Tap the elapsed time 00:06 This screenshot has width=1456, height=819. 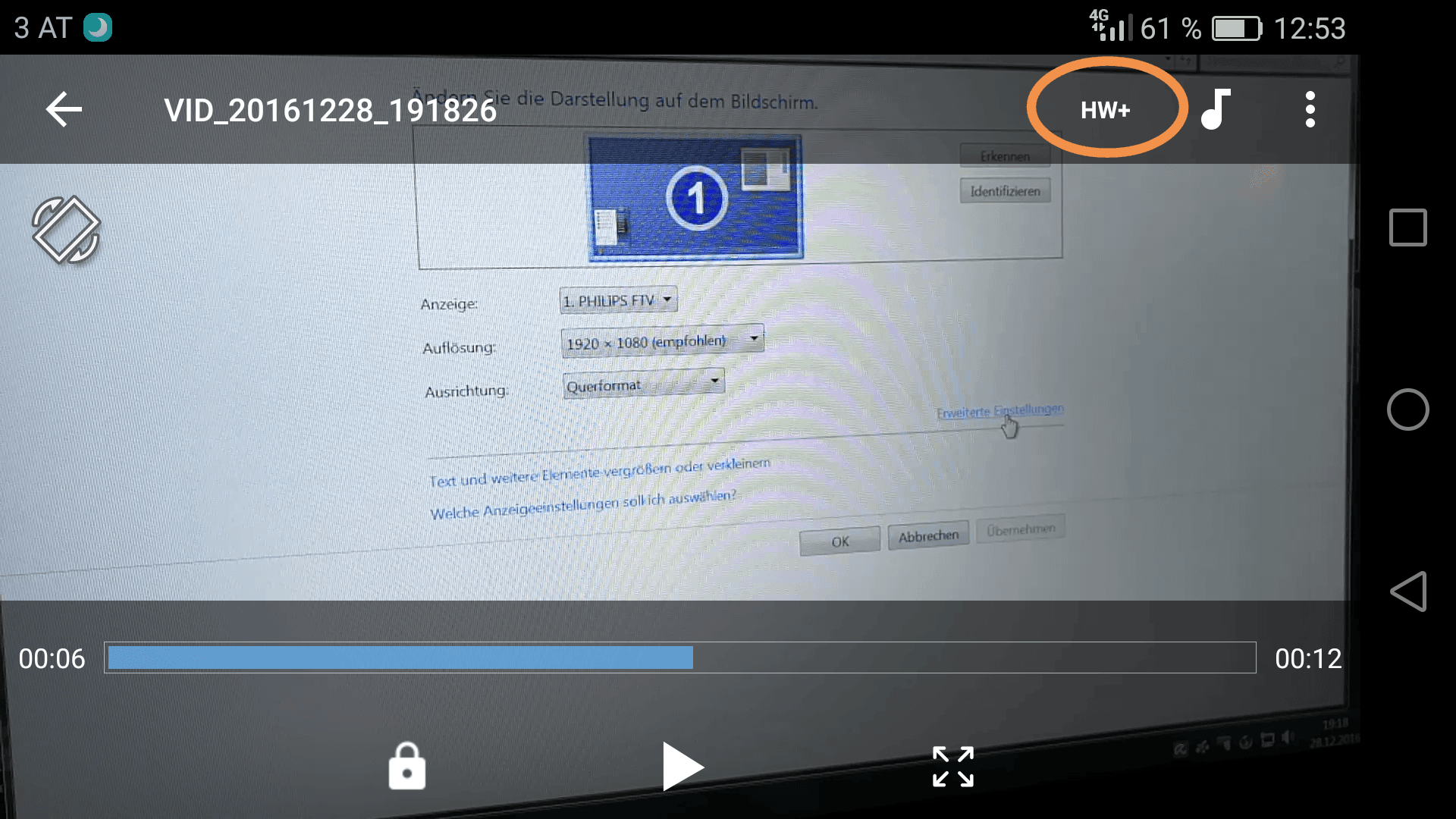point(52,658)
